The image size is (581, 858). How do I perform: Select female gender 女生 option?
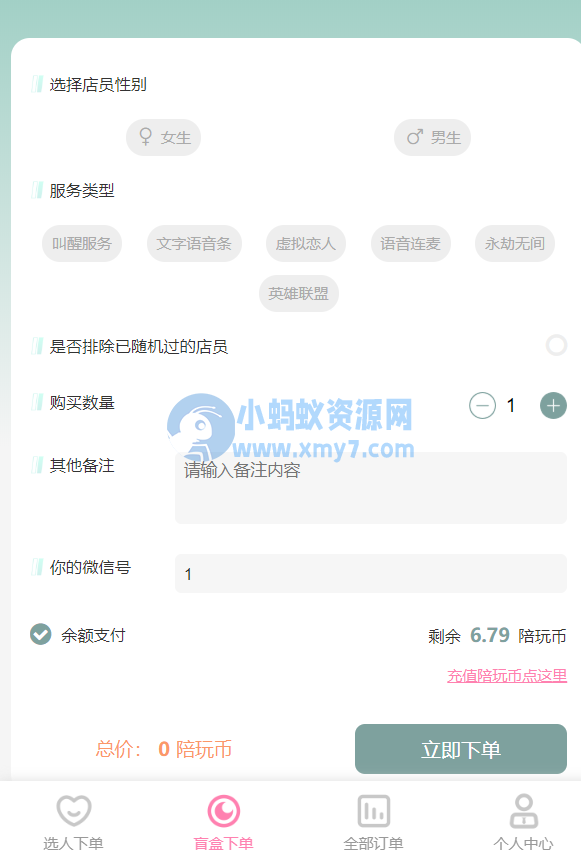tap(164, 137)
